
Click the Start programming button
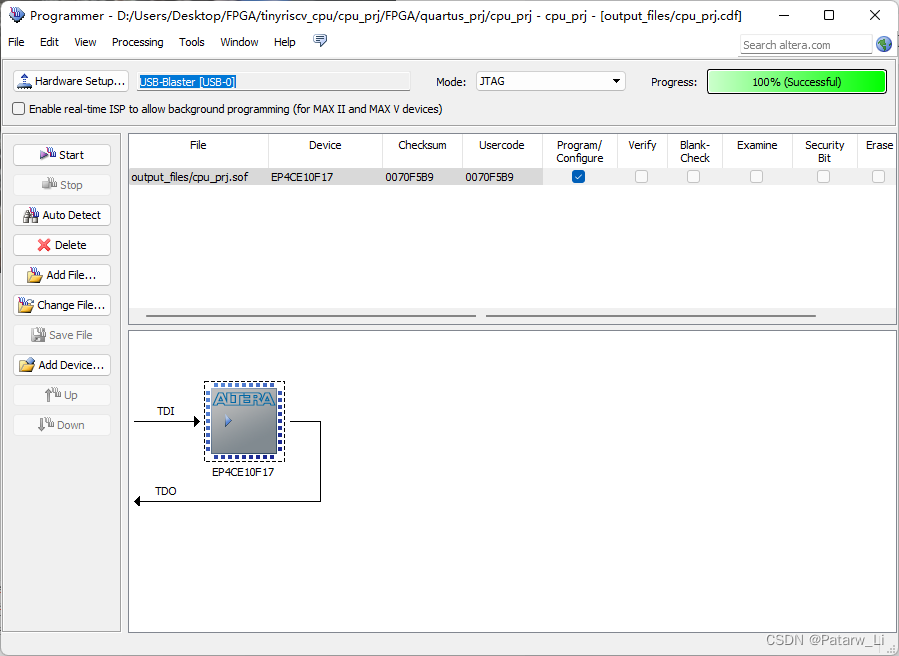point(62,155)
